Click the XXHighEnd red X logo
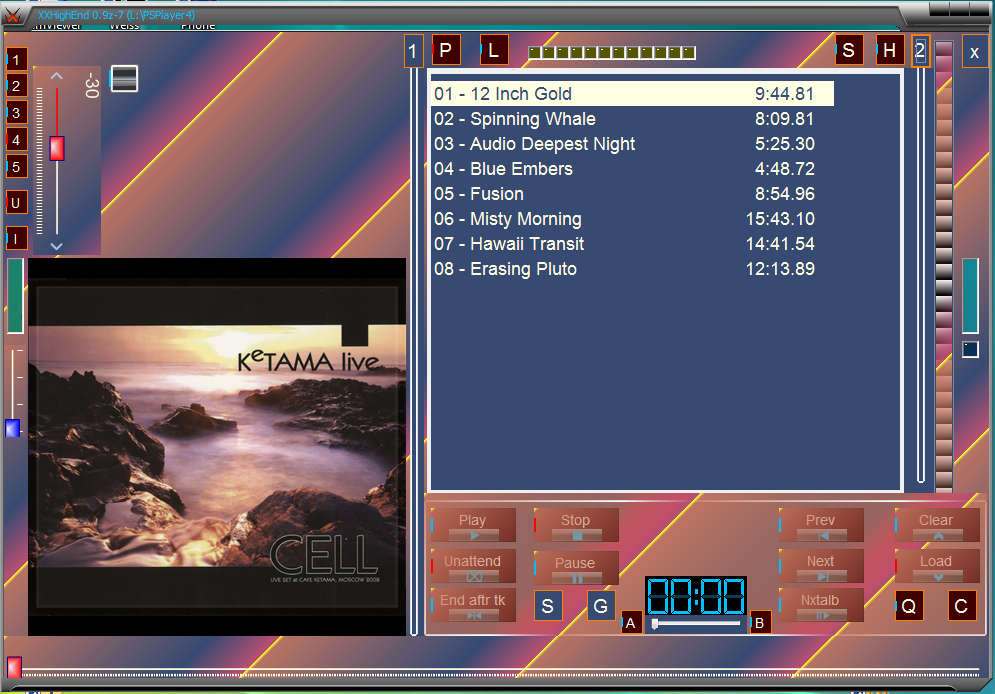This screenshot has width=995, height=694. pyautogui.click(x=13, y=16)
